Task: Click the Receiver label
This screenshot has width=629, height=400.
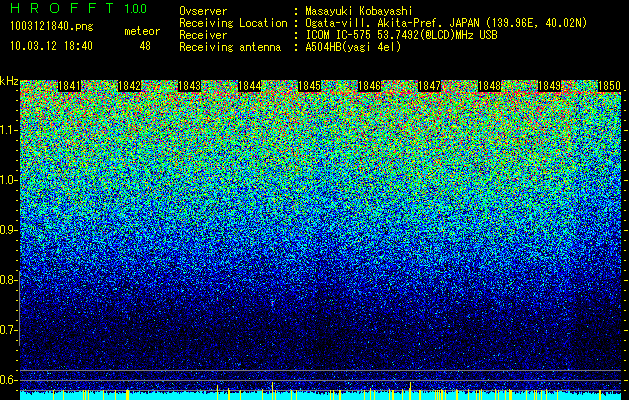Action: tap(203, 35)
